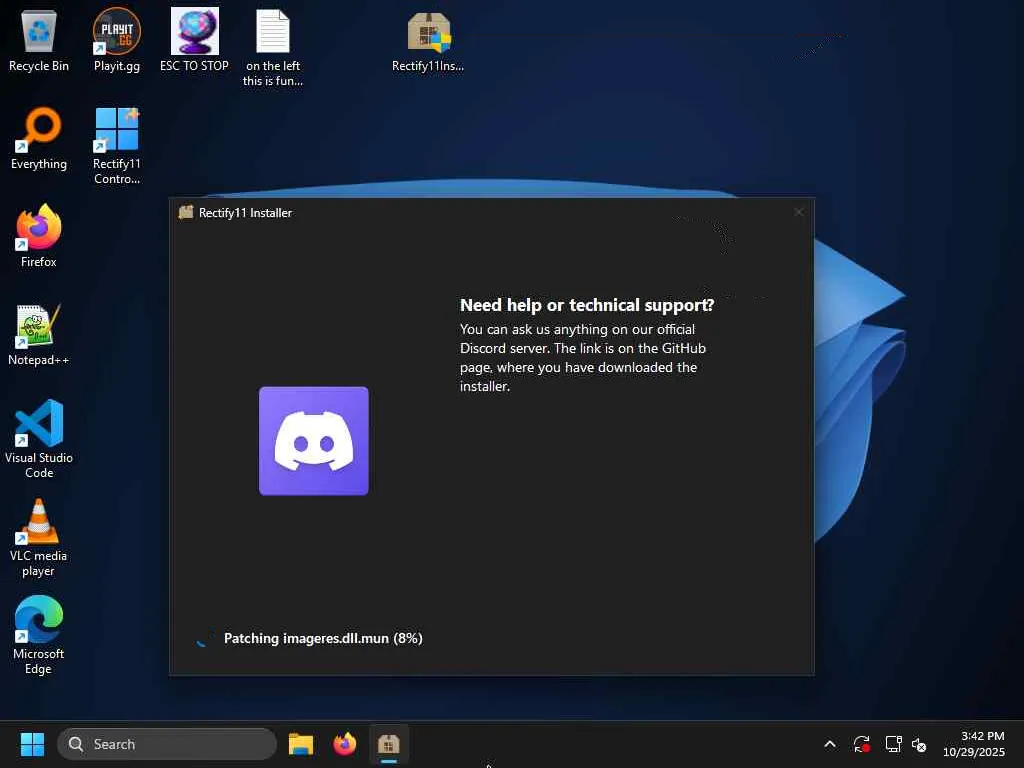Open the Windows Start menu
Viewport: 1024px width, 768px height.
pyautogui.click(x=32, y=744)
